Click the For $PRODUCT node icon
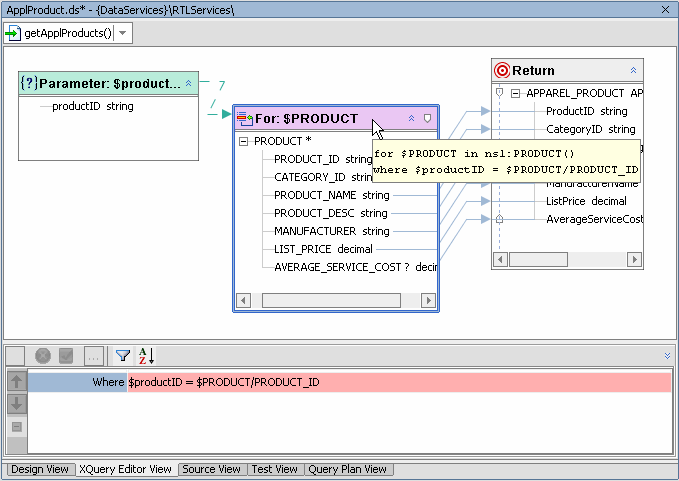Screen dimensions: 679x481 click(x=245, y=118)
